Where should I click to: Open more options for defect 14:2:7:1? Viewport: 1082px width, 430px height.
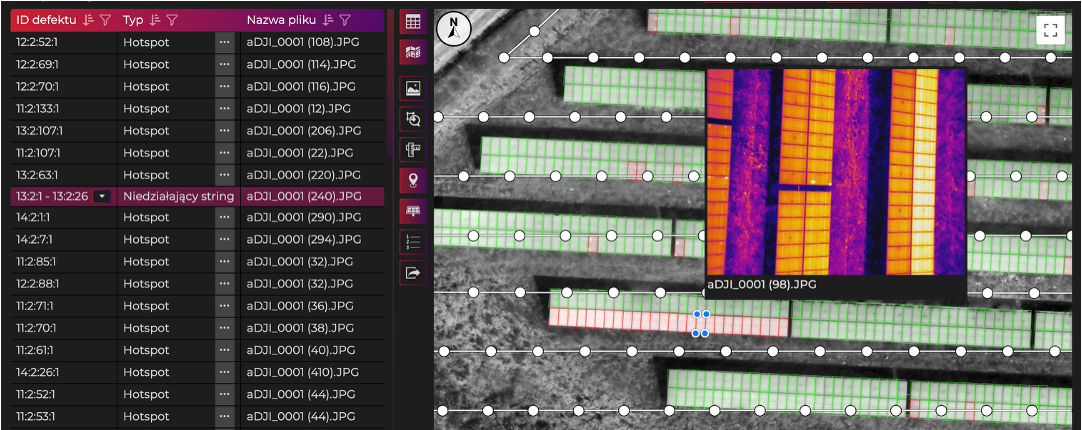click(224, 240)
